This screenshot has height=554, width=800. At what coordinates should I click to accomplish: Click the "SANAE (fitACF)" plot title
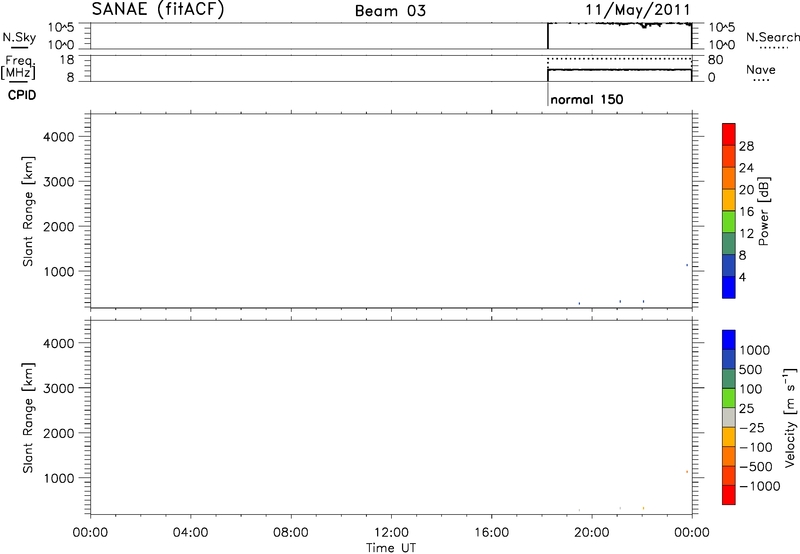click(158, 9)
